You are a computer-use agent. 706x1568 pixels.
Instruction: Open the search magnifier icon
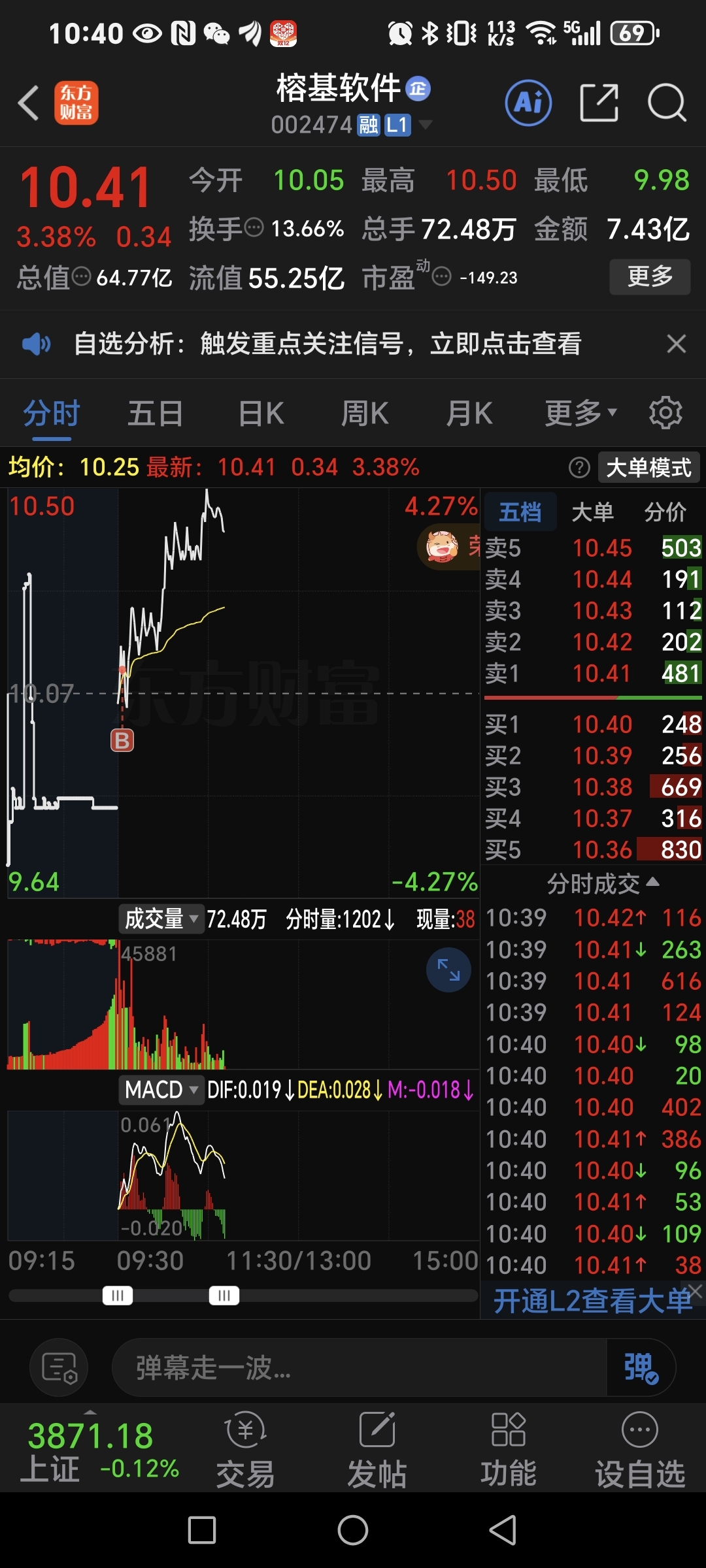coord(667,103)
